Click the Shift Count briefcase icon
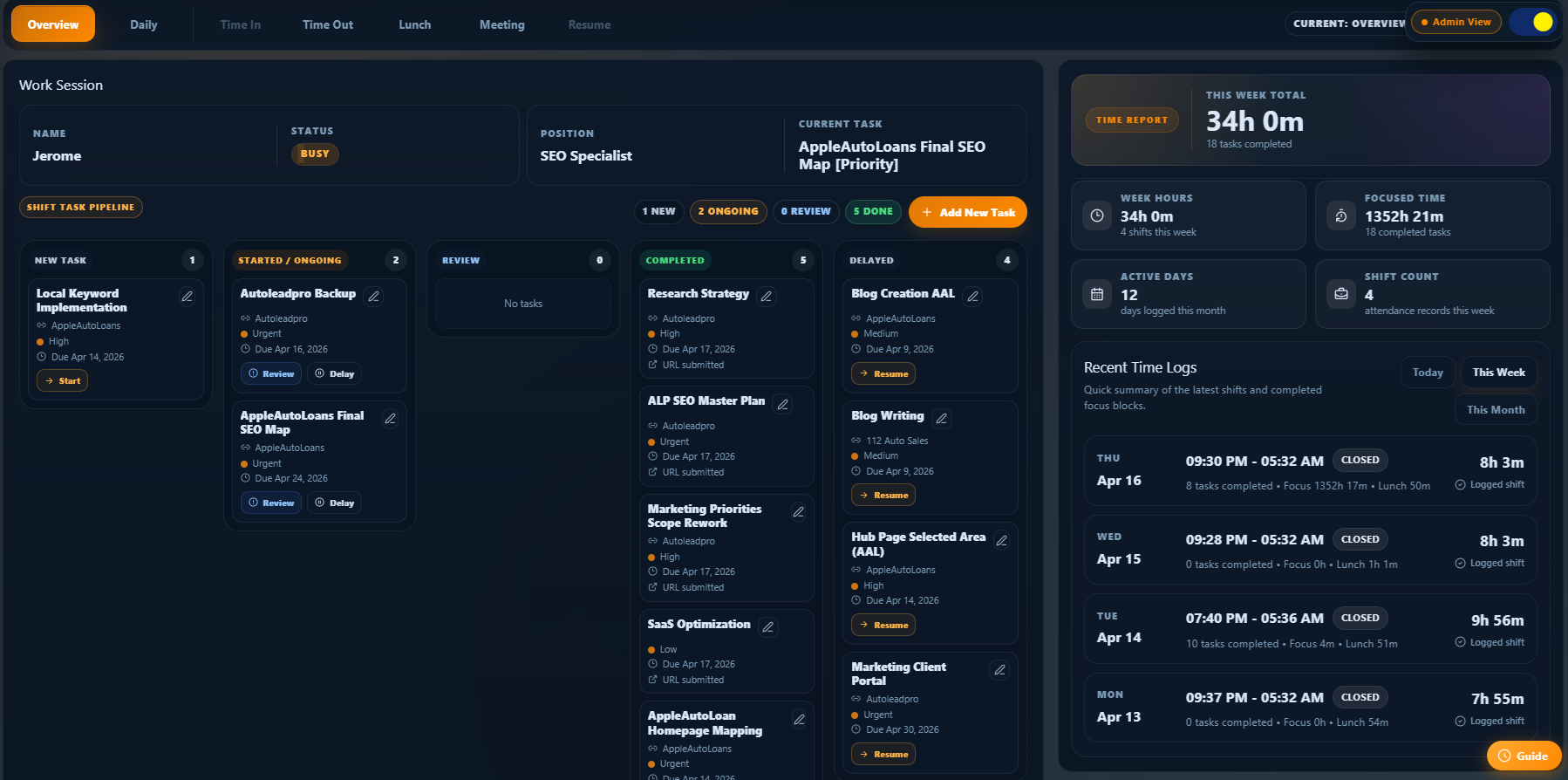Screen dimensions: 1568x780 point(1341,294)
